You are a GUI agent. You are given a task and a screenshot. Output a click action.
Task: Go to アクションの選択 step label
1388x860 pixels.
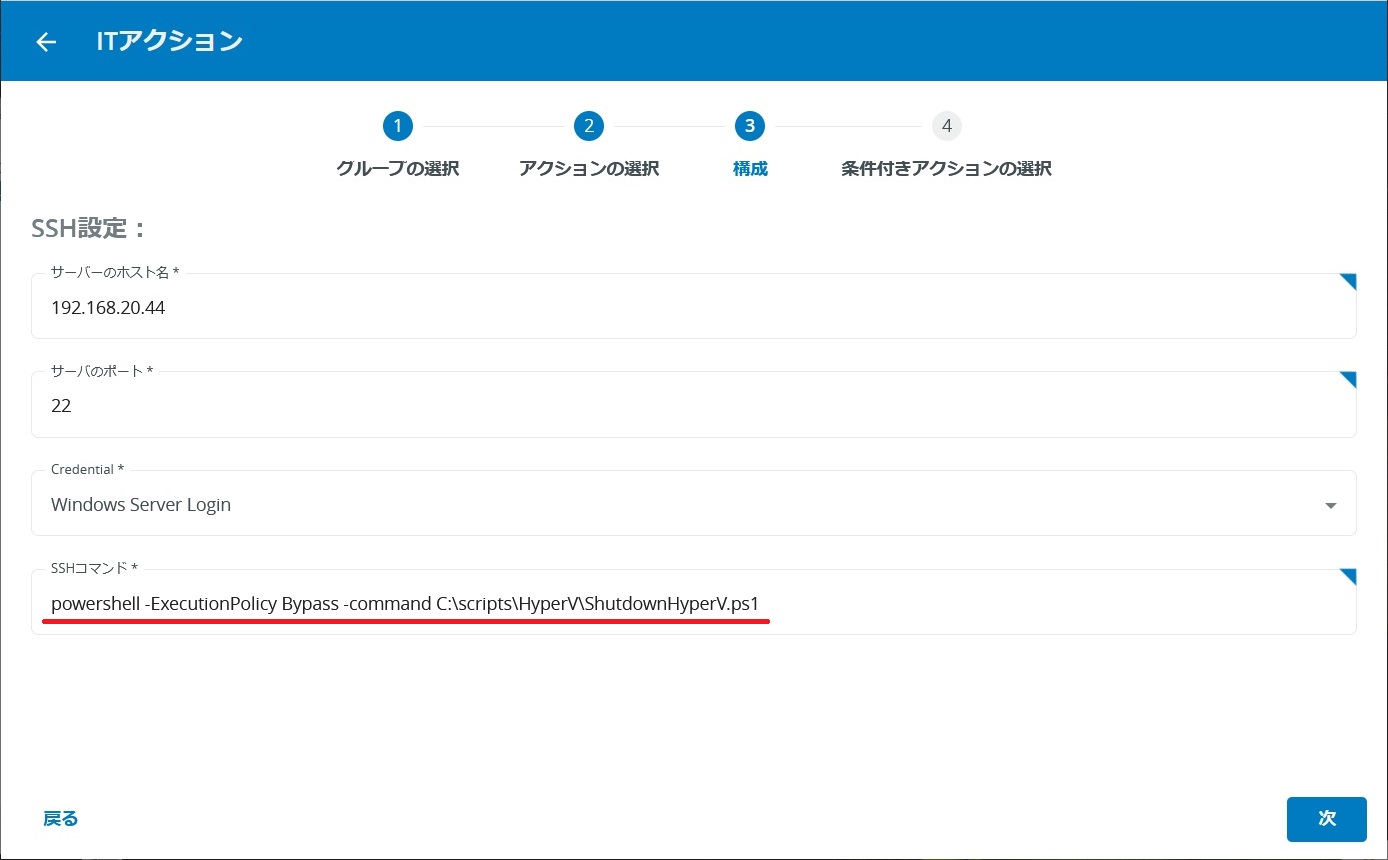[x=589, y=169]
